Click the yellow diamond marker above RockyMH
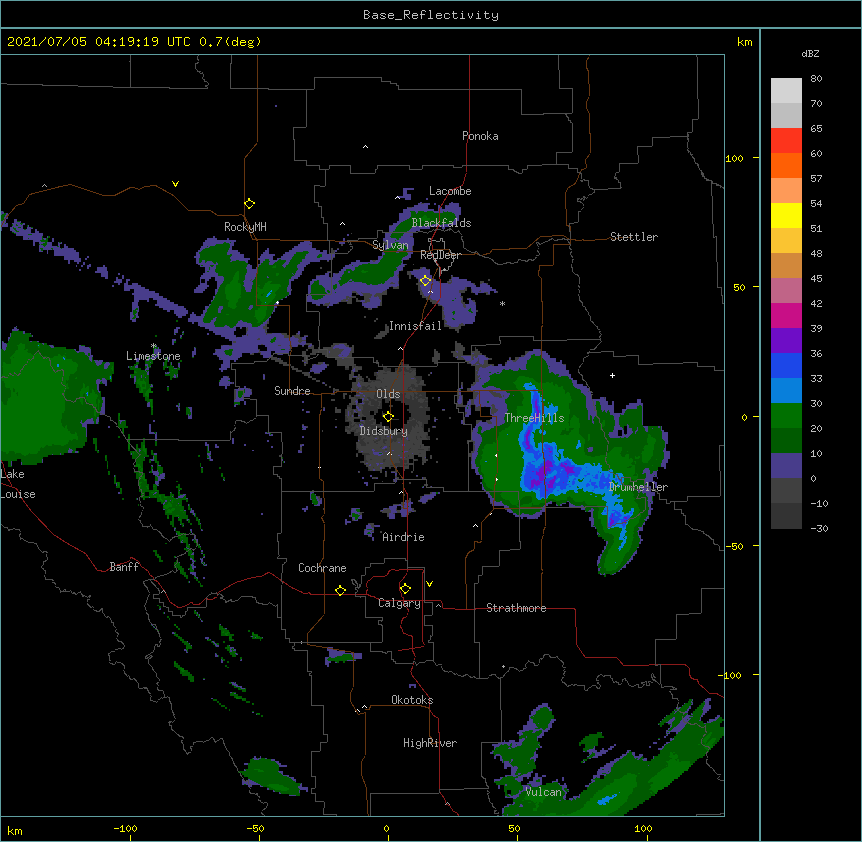This screenshot has width=862, height=842. [x=249, y=204]
